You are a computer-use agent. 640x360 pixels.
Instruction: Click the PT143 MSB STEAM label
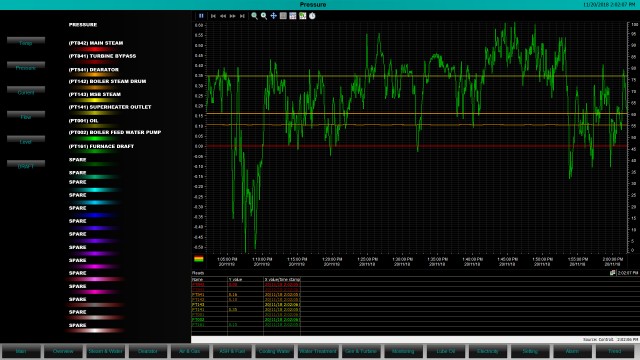point(95,94)
